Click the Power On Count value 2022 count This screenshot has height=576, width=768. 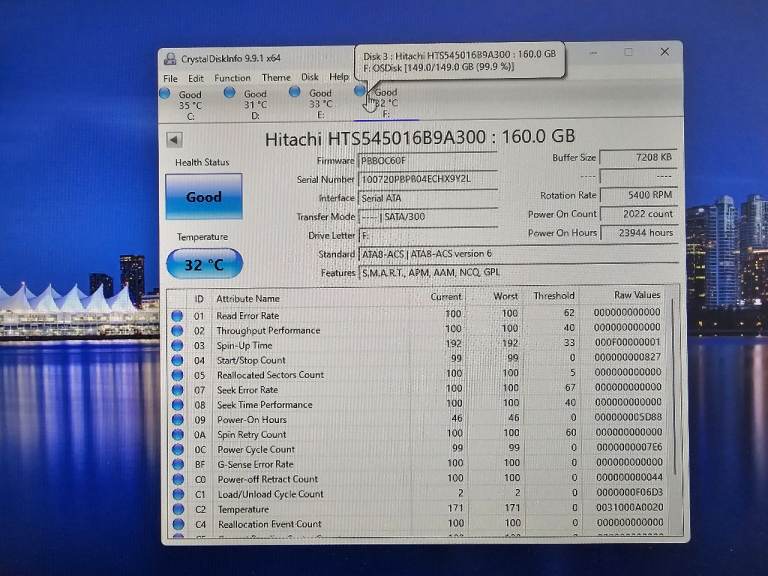(639, 214)
